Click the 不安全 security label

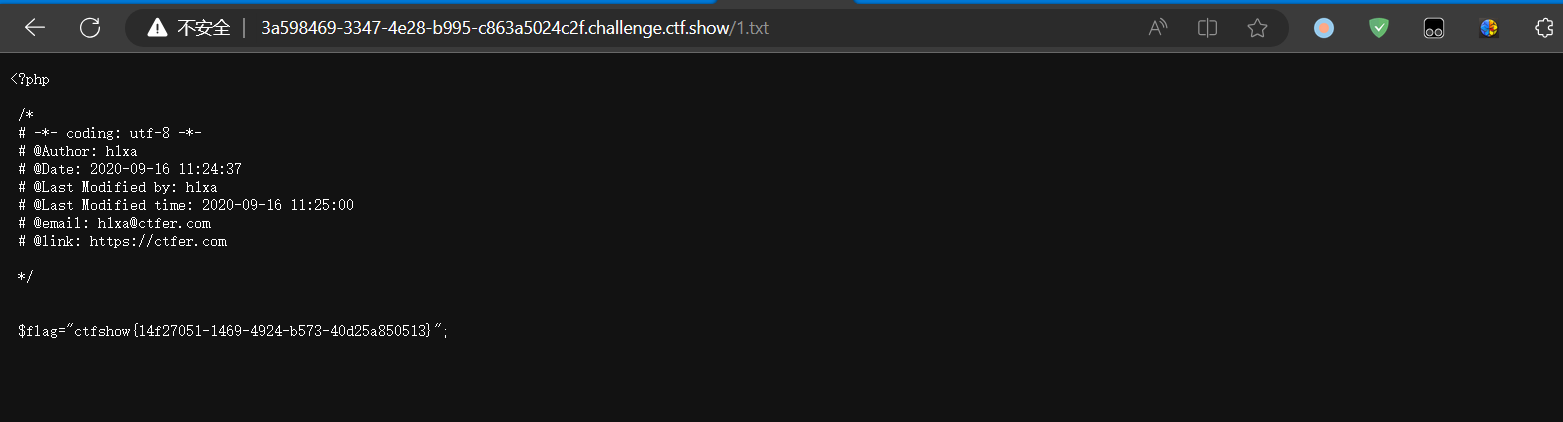pos(203,28)
